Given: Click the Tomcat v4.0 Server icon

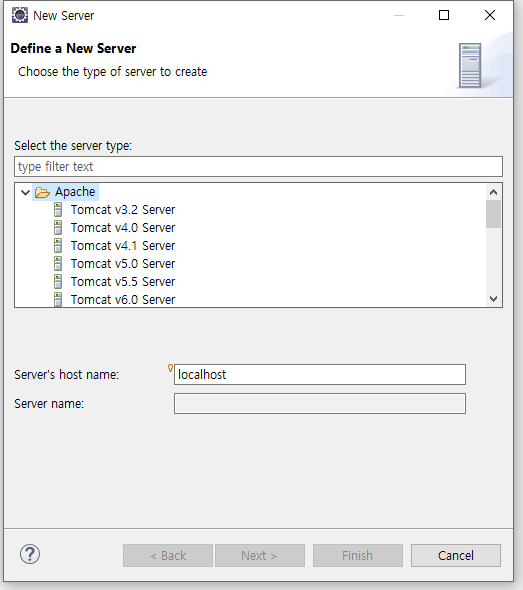Looking at the screenshot, I should [x=58, y=228].
